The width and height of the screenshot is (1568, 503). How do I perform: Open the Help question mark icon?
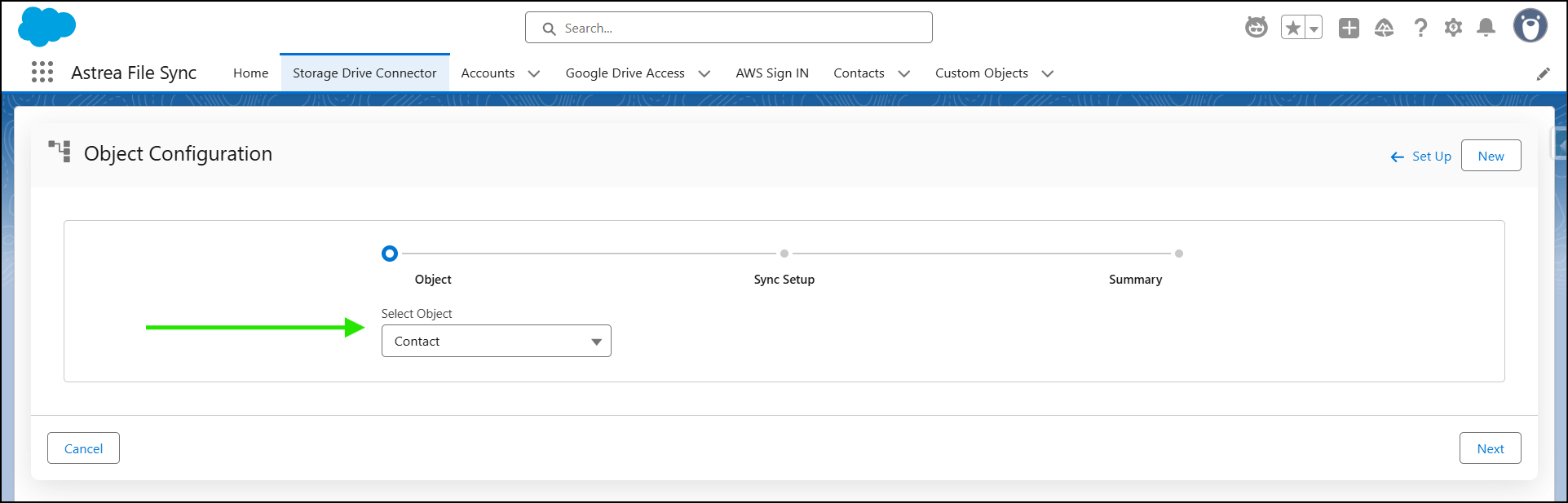(1420, 28)
